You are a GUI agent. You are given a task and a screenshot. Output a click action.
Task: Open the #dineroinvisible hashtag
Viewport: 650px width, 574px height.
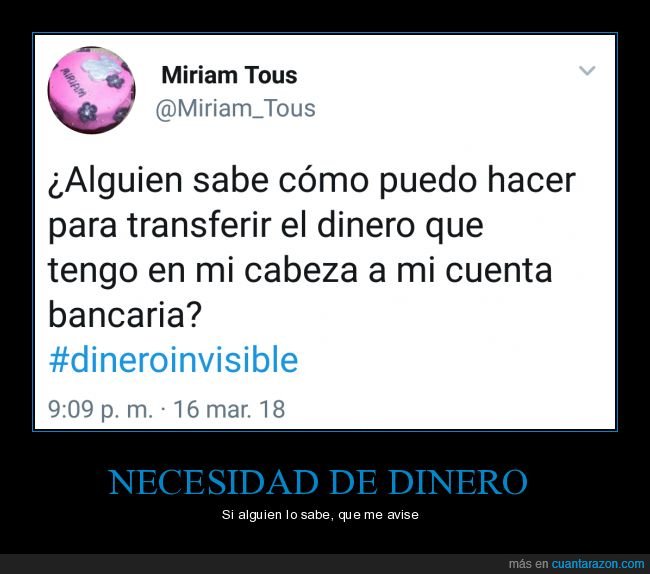pyautogui.click(x=173, y=360)
